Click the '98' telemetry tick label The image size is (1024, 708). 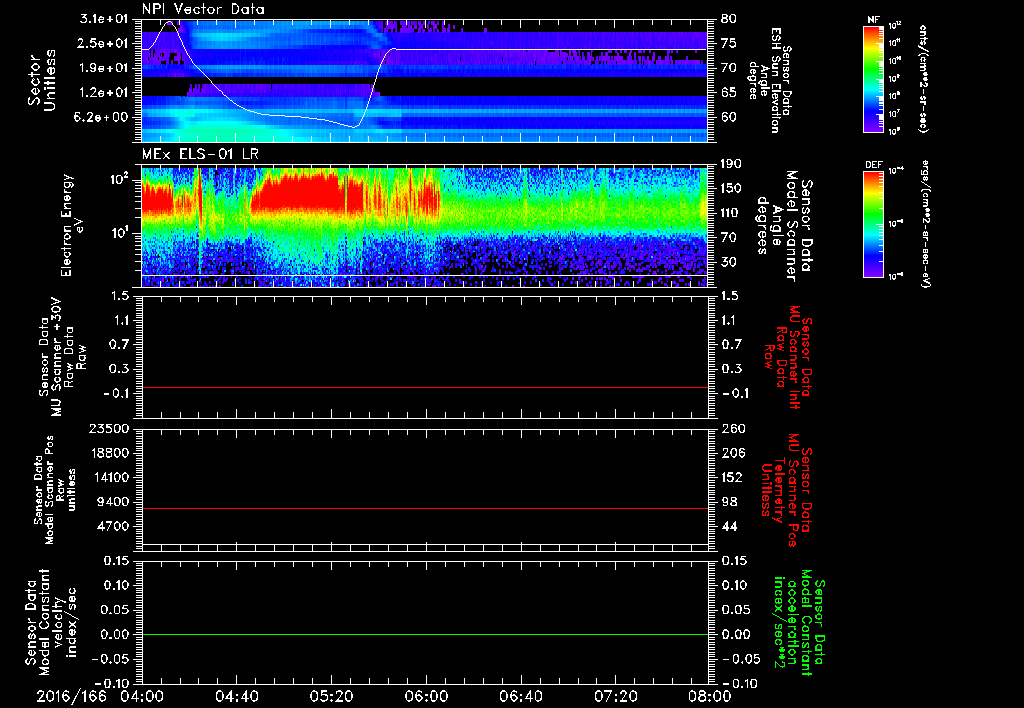(729, 502)
